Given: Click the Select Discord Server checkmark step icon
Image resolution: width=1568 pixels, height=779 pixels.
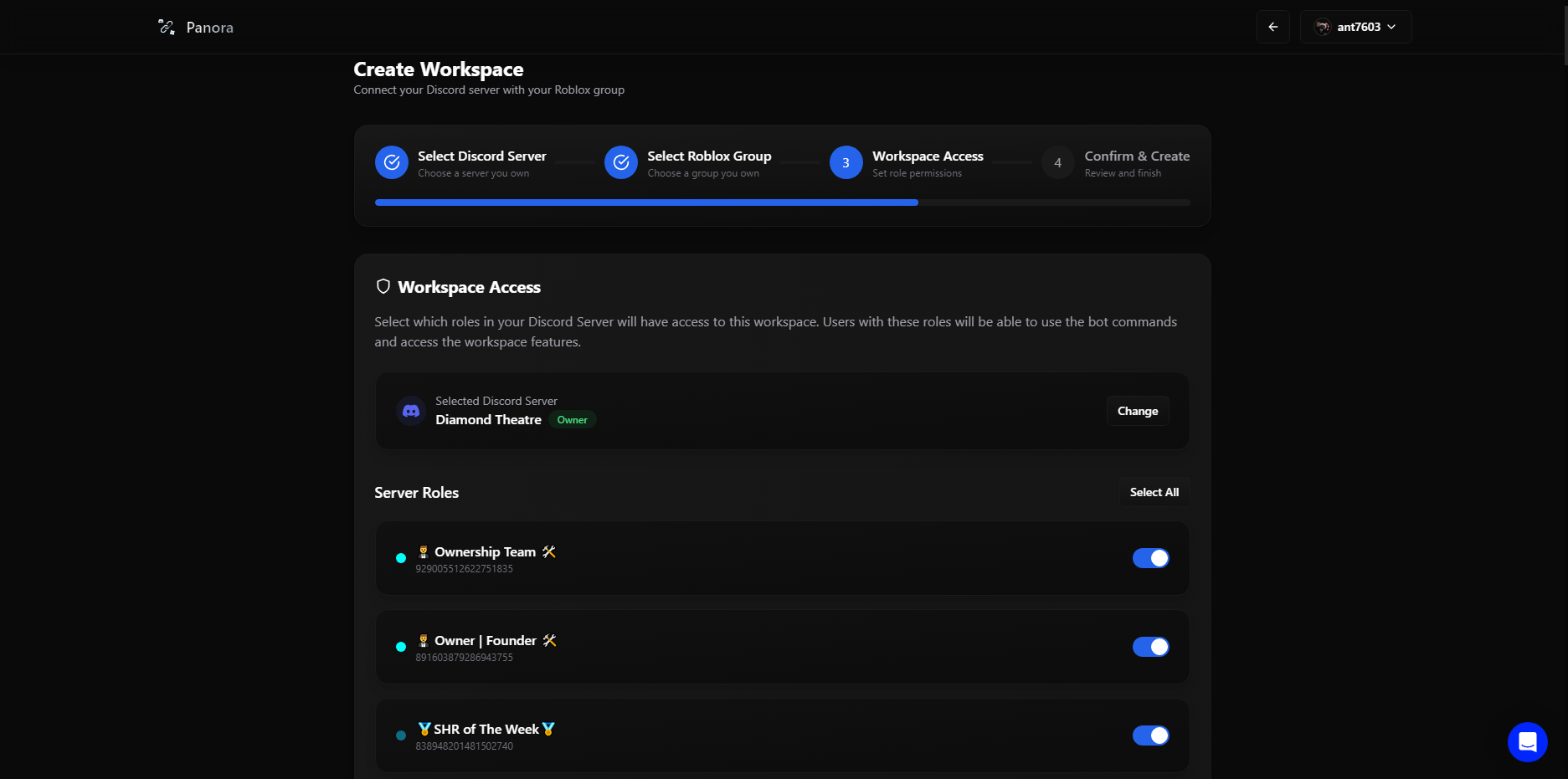Looking at the screenshot, I should click(x=391, y=162).
